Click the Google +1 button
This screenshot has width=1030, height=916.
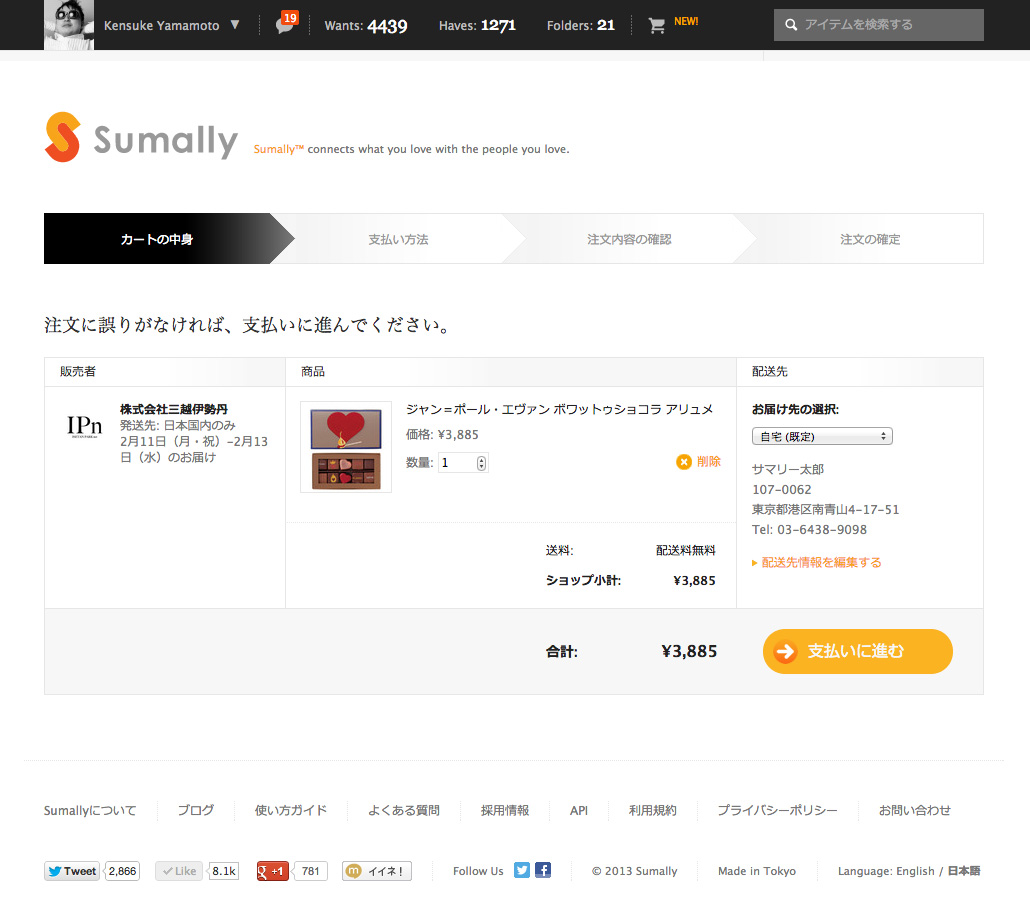coord(273,871)
